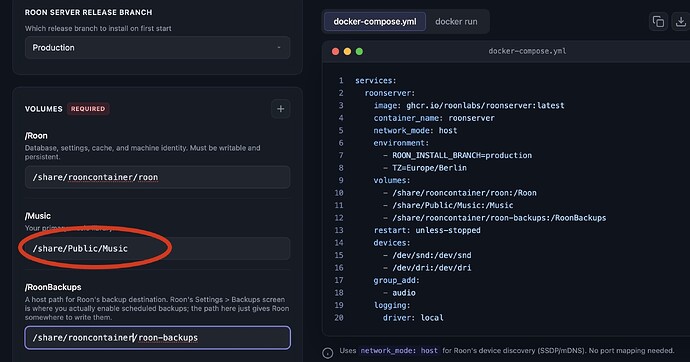Select the image: ghcr.io/roonlabs/roonserver:latest line

(469, 106)
